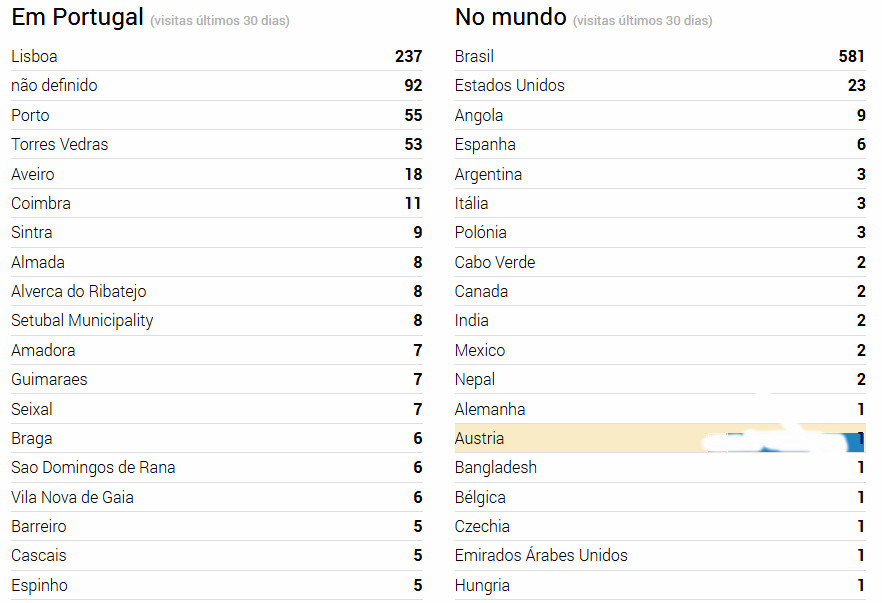Click the Brasil row in world list
This screenshot has height=603, width=882.
(x=474, y=57)
